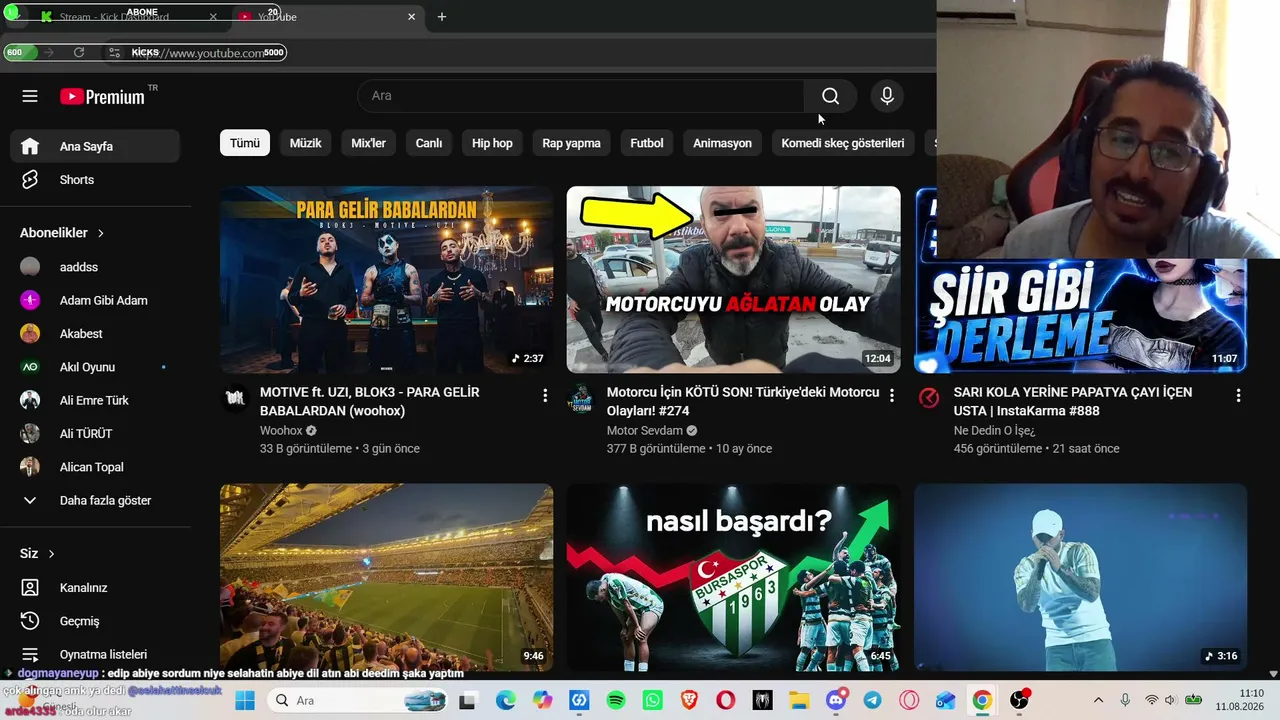Expand Daha fazla göster to show more subscriptions

[95, 500]
